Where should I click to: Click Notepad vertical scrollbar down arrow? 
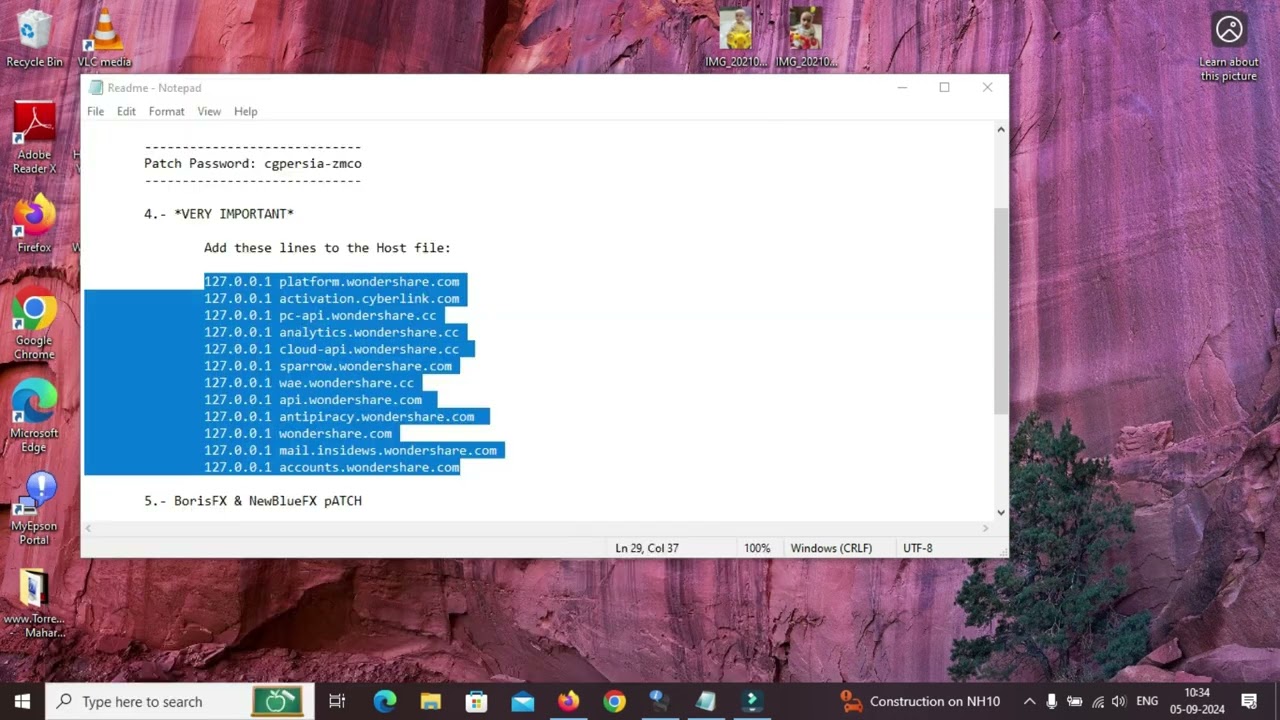click(x=1000, y=512)
